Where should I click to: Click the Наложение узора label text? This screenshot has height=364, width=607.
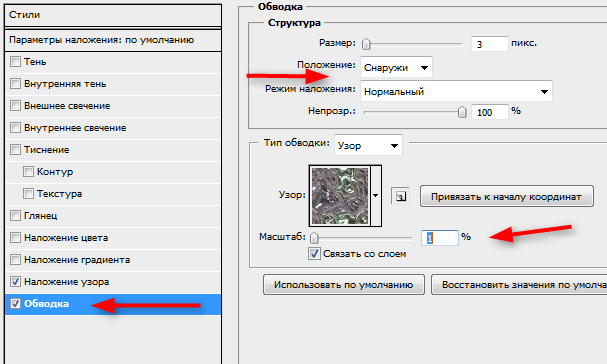point(67,282)
